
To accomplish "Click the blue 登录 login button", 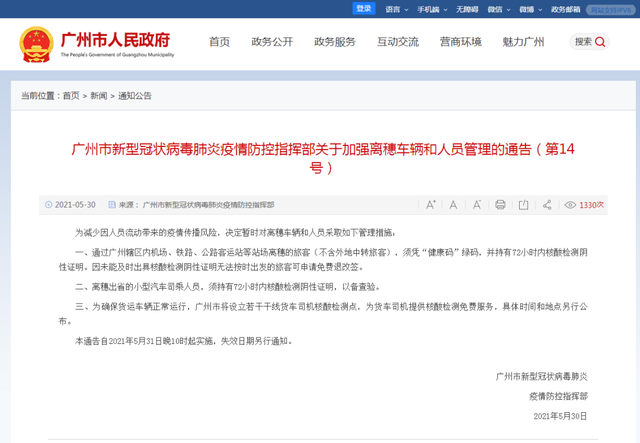I will click(x=364, y=9).
